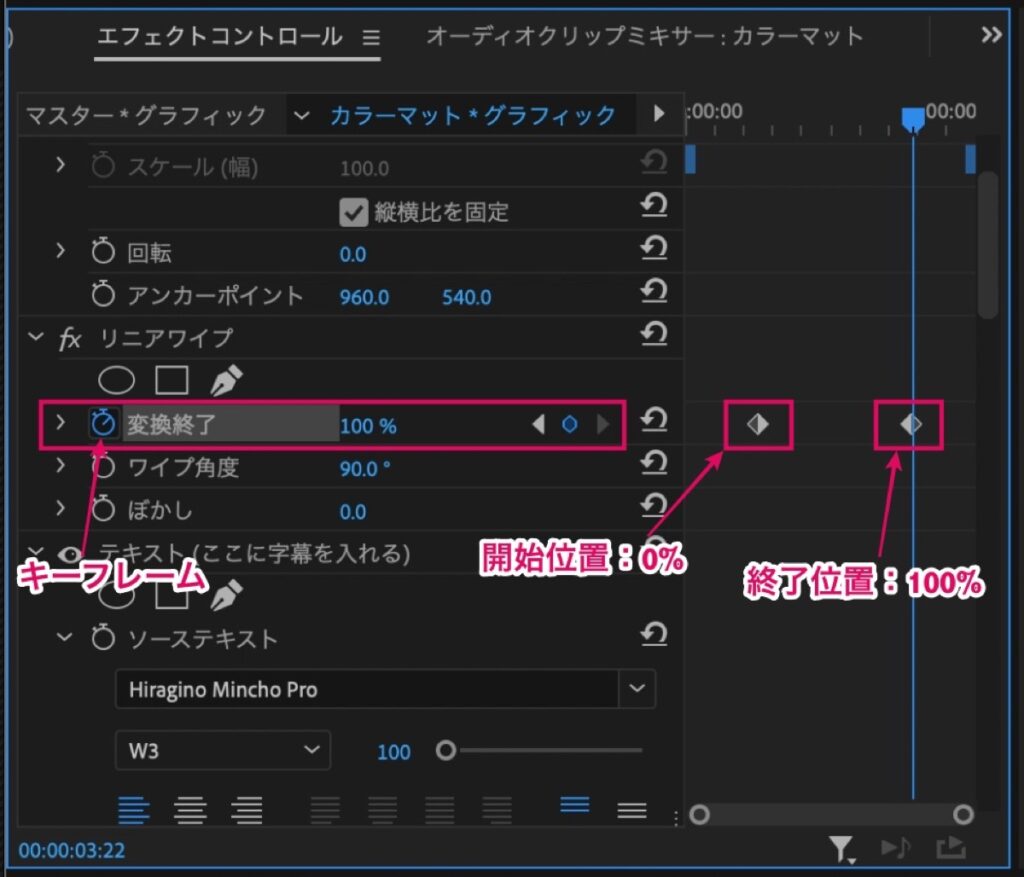Edit the ぼかし value 0.0

(353, 512)
